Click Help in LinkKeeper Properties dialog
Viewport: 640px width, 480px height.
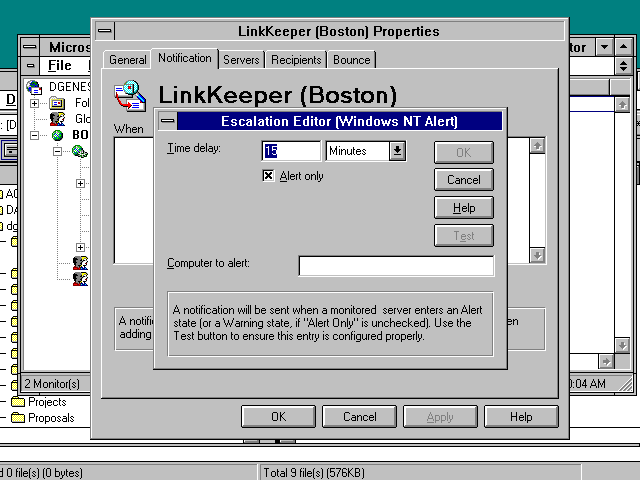(x=521, y=417)
